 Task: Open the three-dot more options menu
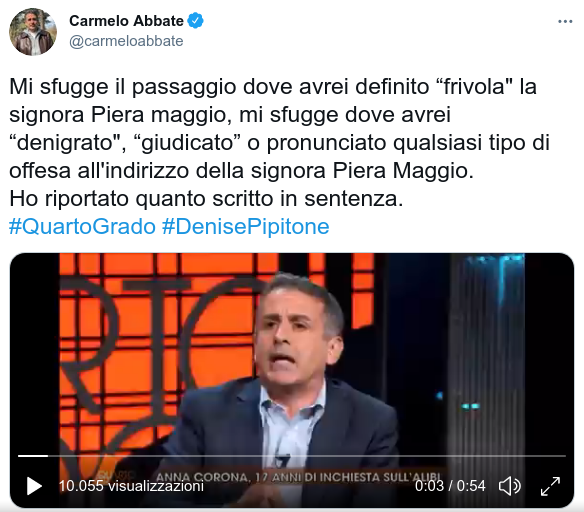tap(565, 22)
